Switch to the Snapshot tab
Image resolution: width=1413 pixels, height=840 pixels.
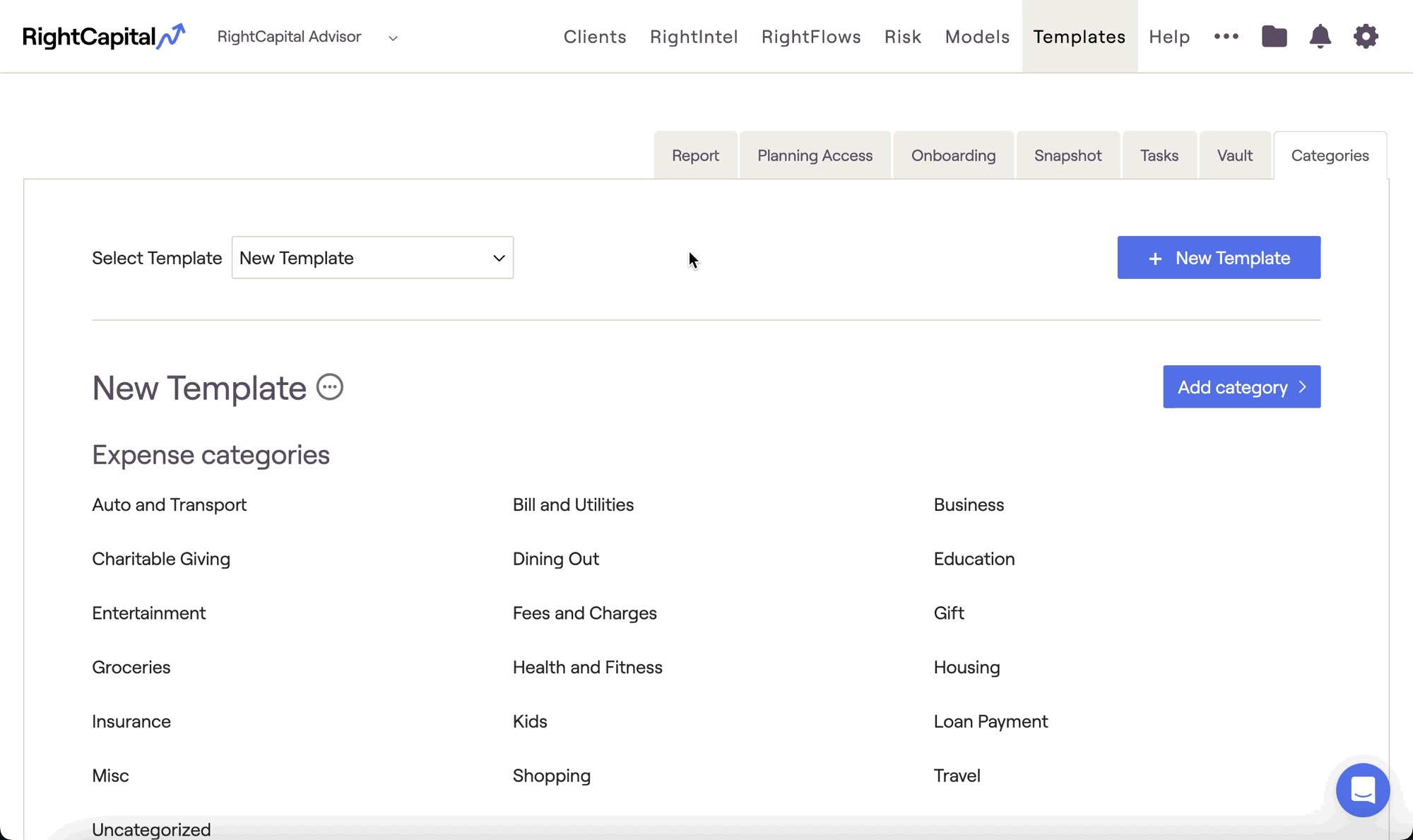[x=1068, y=155]
